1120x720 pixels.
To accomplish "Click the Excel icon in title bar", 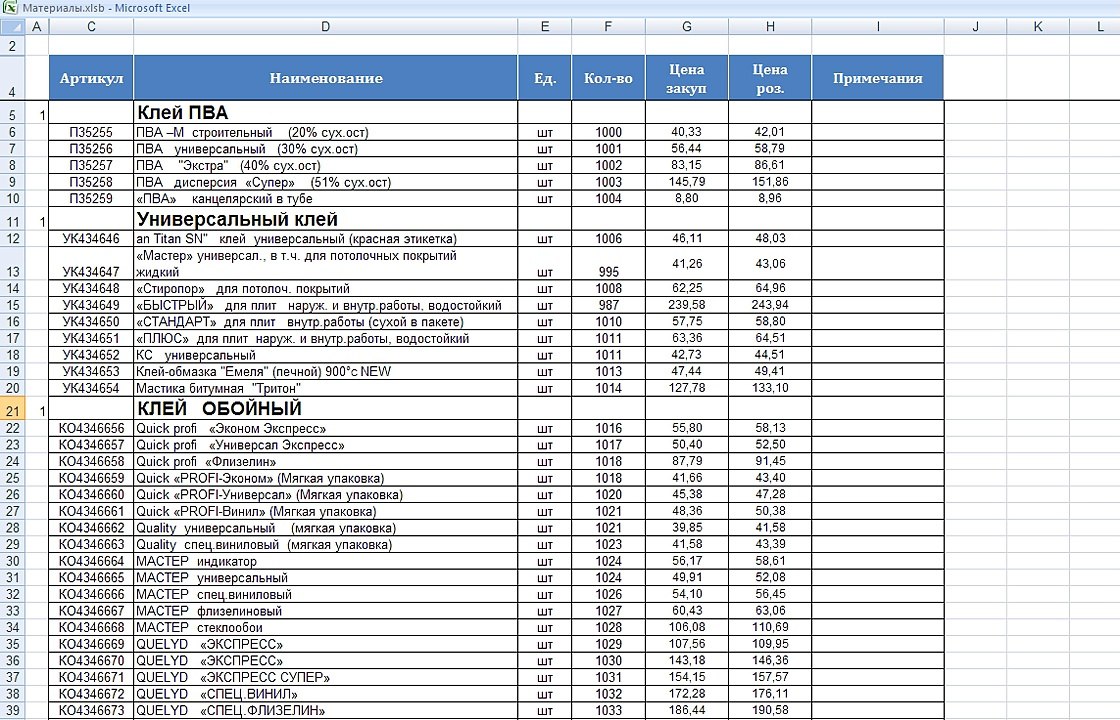I will pyautogui.click(x=10, y=8).
